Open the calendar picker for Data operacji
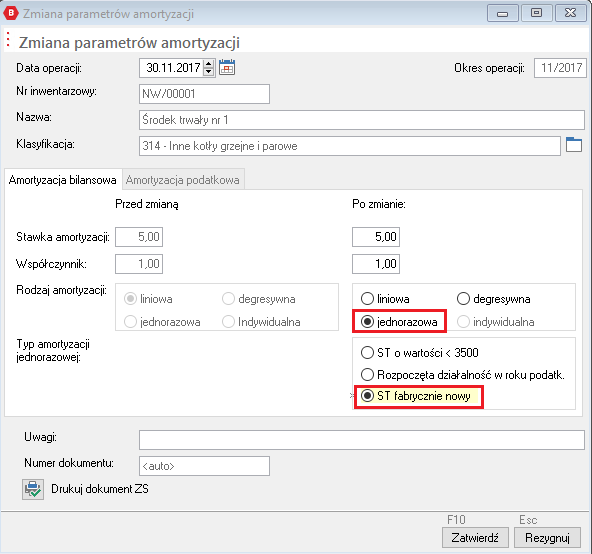Viewport: 592px width, 554px height. point(227,68)
